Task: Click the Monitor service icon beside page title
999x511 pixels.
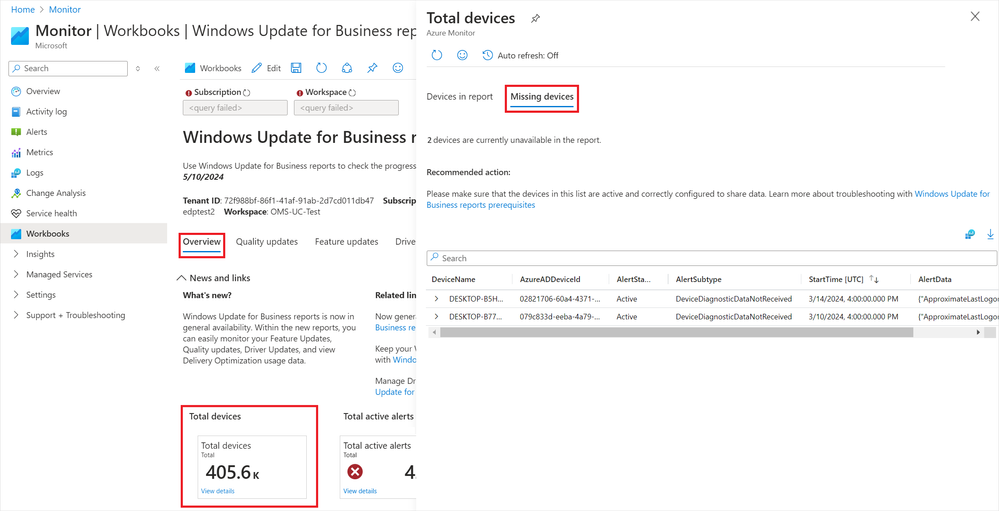Action: point(21,36)
